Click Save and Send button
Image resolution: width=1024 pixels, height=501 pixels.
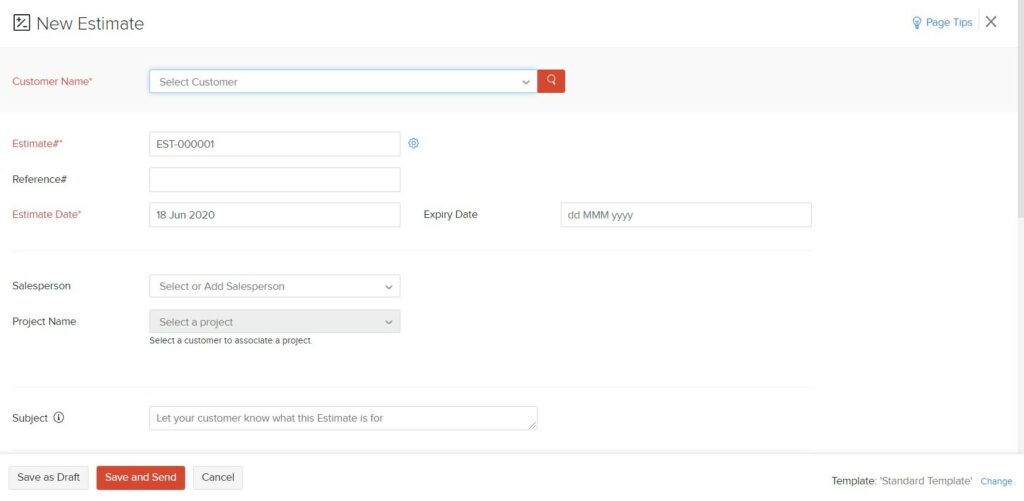point(140,477)
